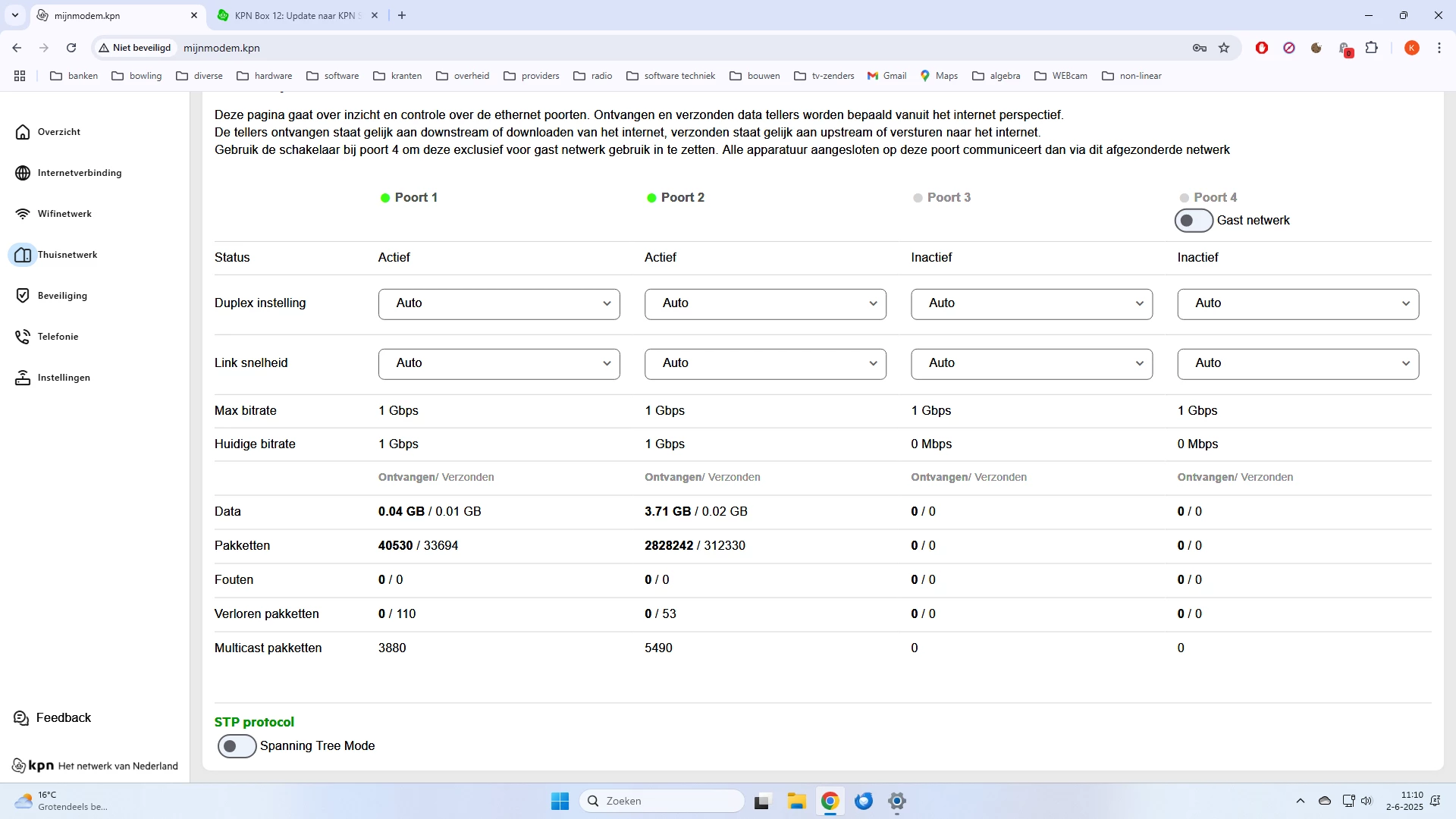Enable Gast netwerk toggle for Poort 4
The height and width of the screenshot is (819, 1456).
coord(1194,221)
